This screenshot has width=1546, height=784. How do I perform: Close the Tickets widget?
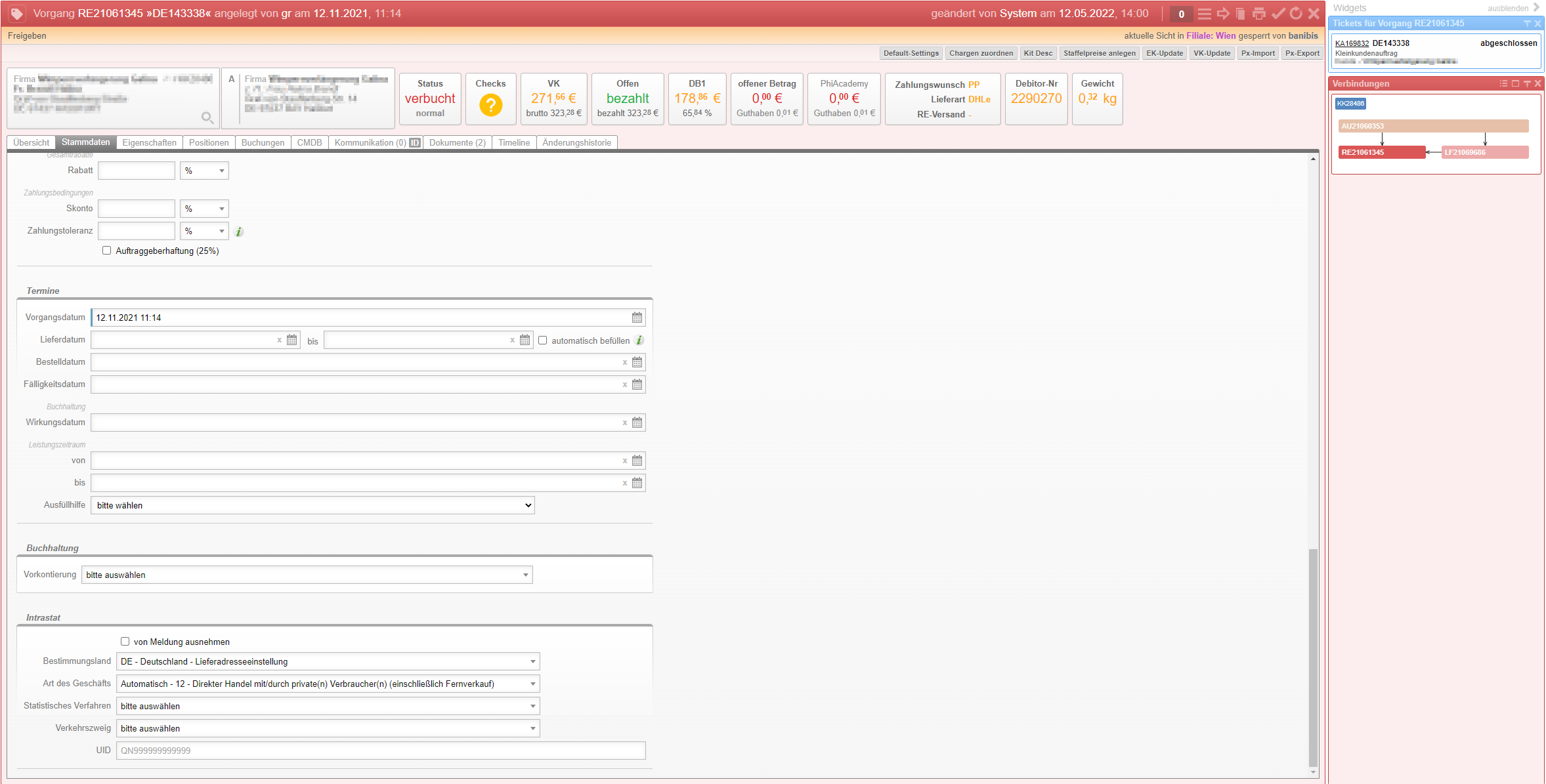(1537, 23)
